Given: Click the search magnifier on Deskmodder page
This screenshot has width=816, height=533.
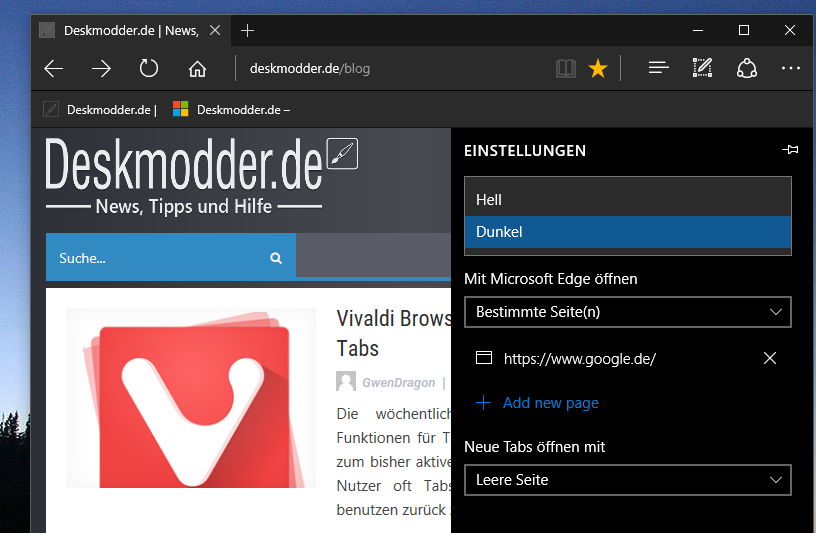Looking at the screenshot, I should [276, 258].
